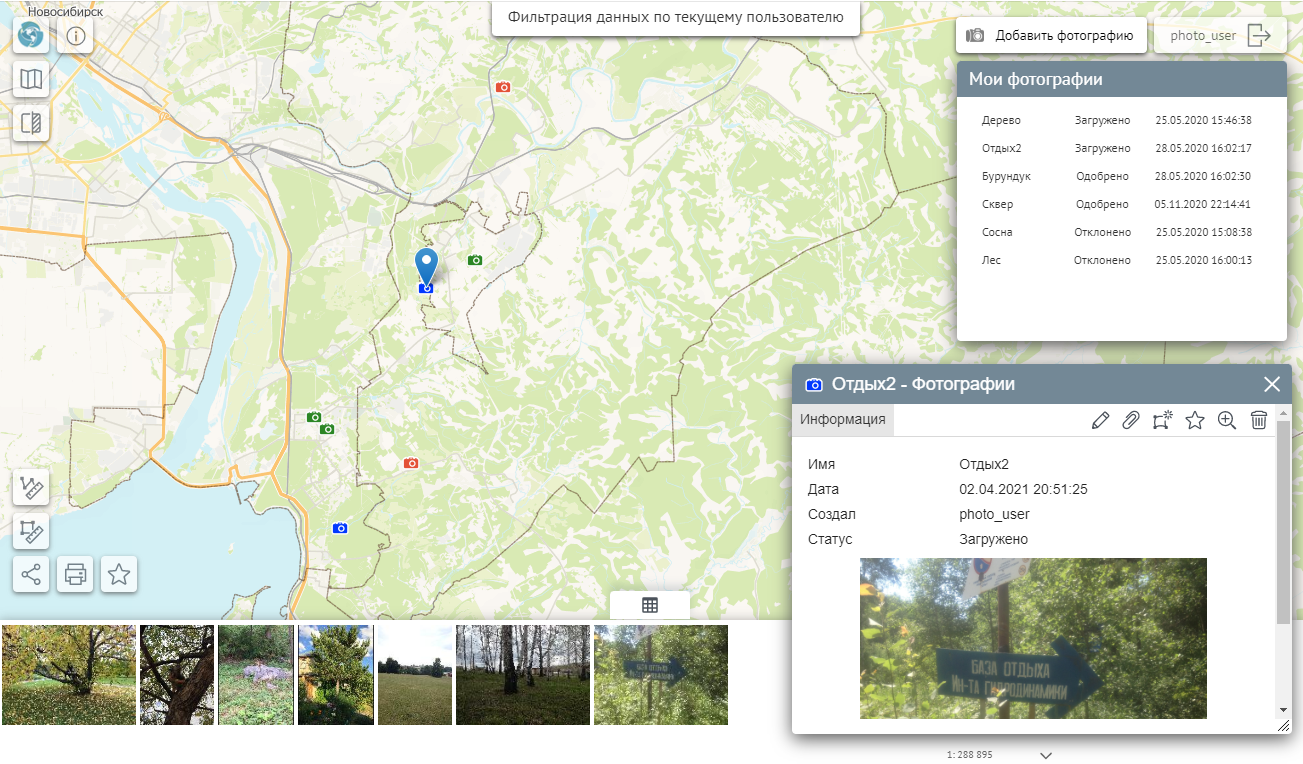Toggle the map compare swipe tool
The width and height of the screenshot is (1303, 764).
pyautogui.click(x=31, y=123)
